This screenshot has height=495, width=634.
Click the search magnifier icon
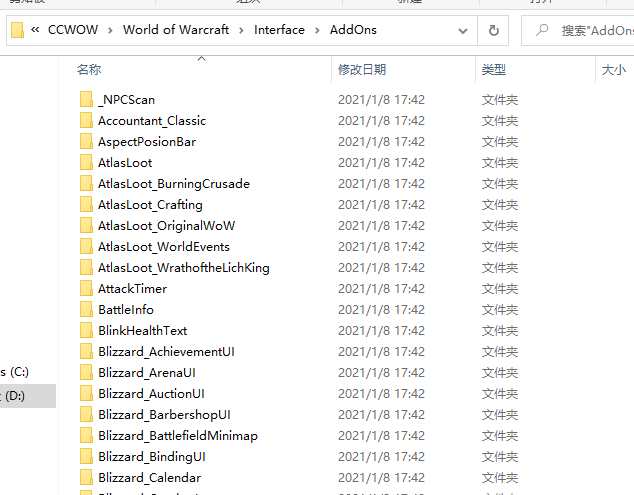pos(542,30)
